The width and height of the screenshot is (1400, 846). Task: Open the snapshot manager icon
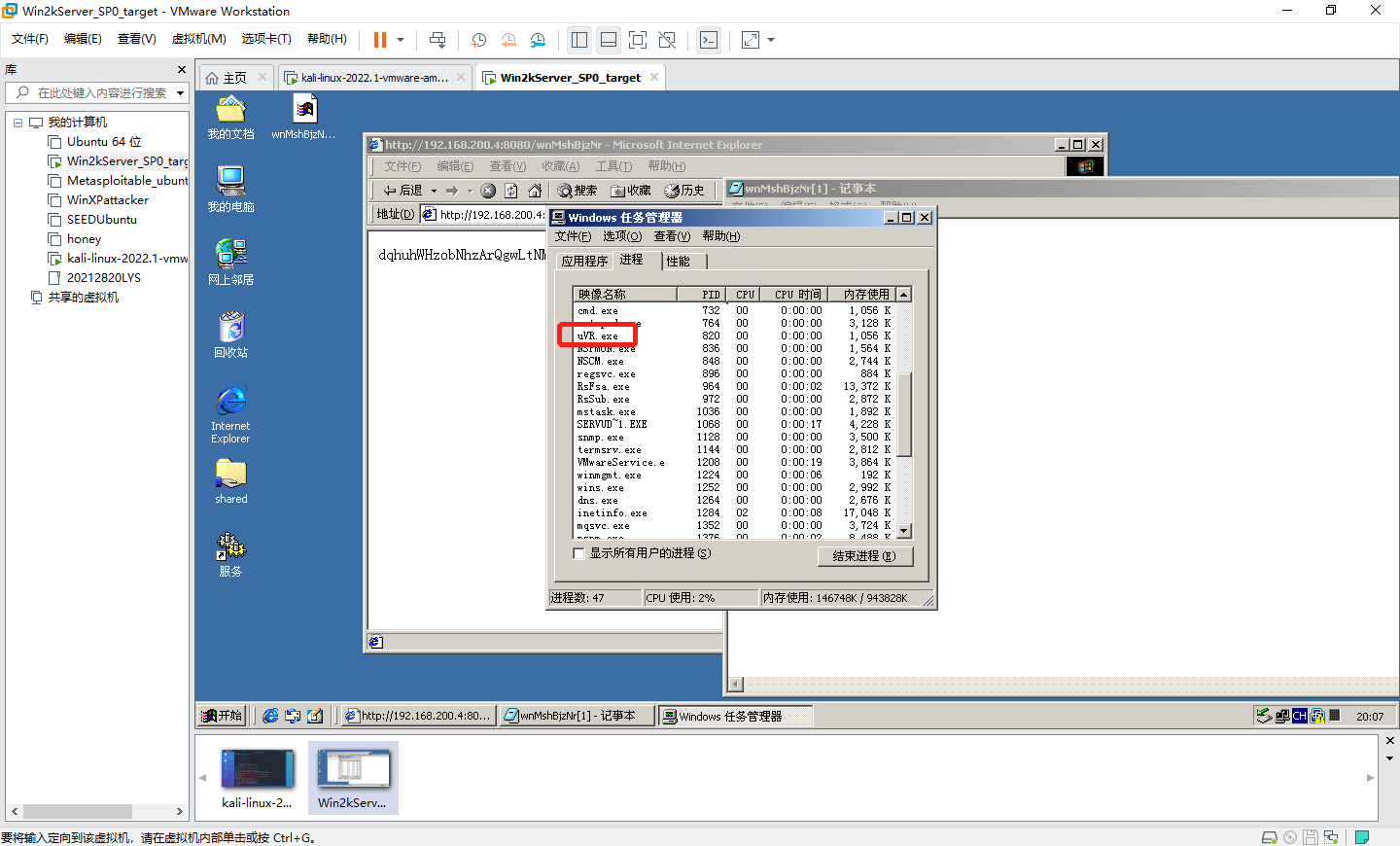(538, 40)
